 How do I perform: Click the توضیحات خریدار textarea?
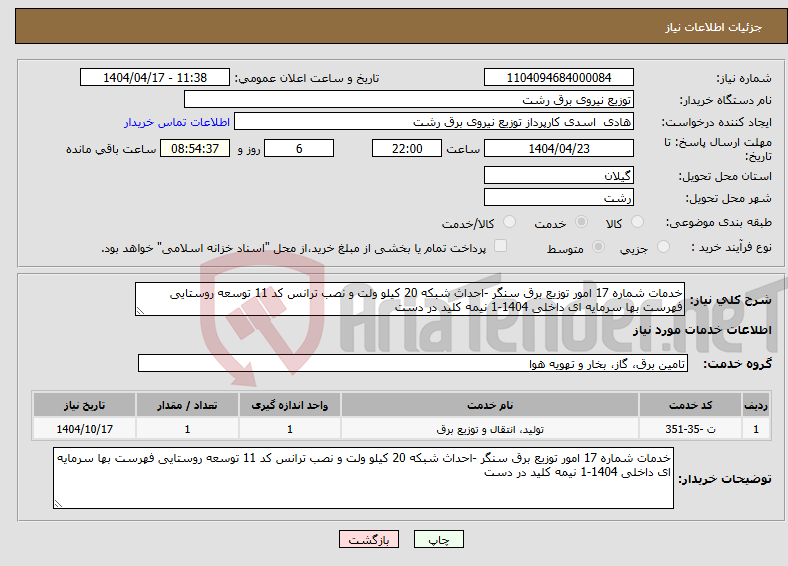pyautogui.click(x=363, y=478)
